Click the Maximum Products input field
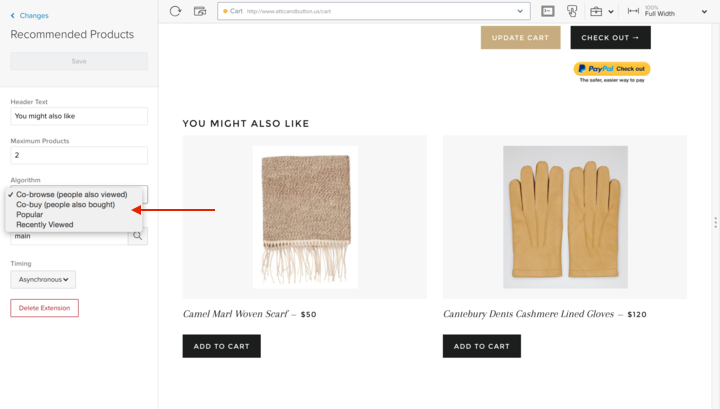This screenshot has height=409, width=720. 79,155
